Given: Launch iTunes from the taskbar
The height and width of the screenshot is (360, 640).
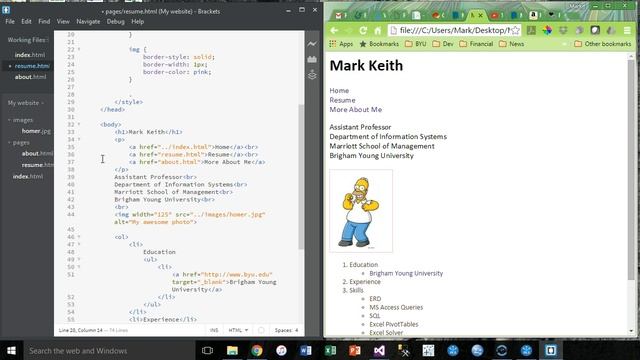Looking at the screenshot, I should tap(281, 351).
